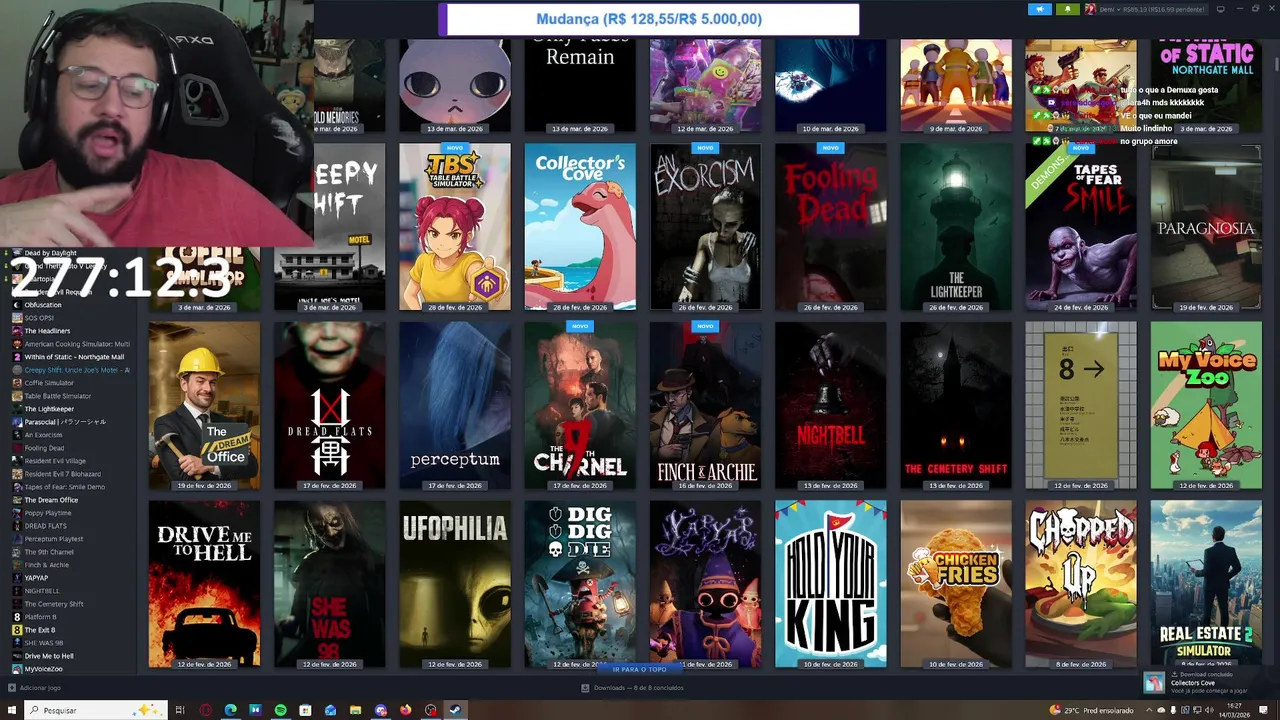The height and width of the screenshot is (720, 1280).
Task: Open the Downloads status at the bottom
Action: tap(632, 688)
